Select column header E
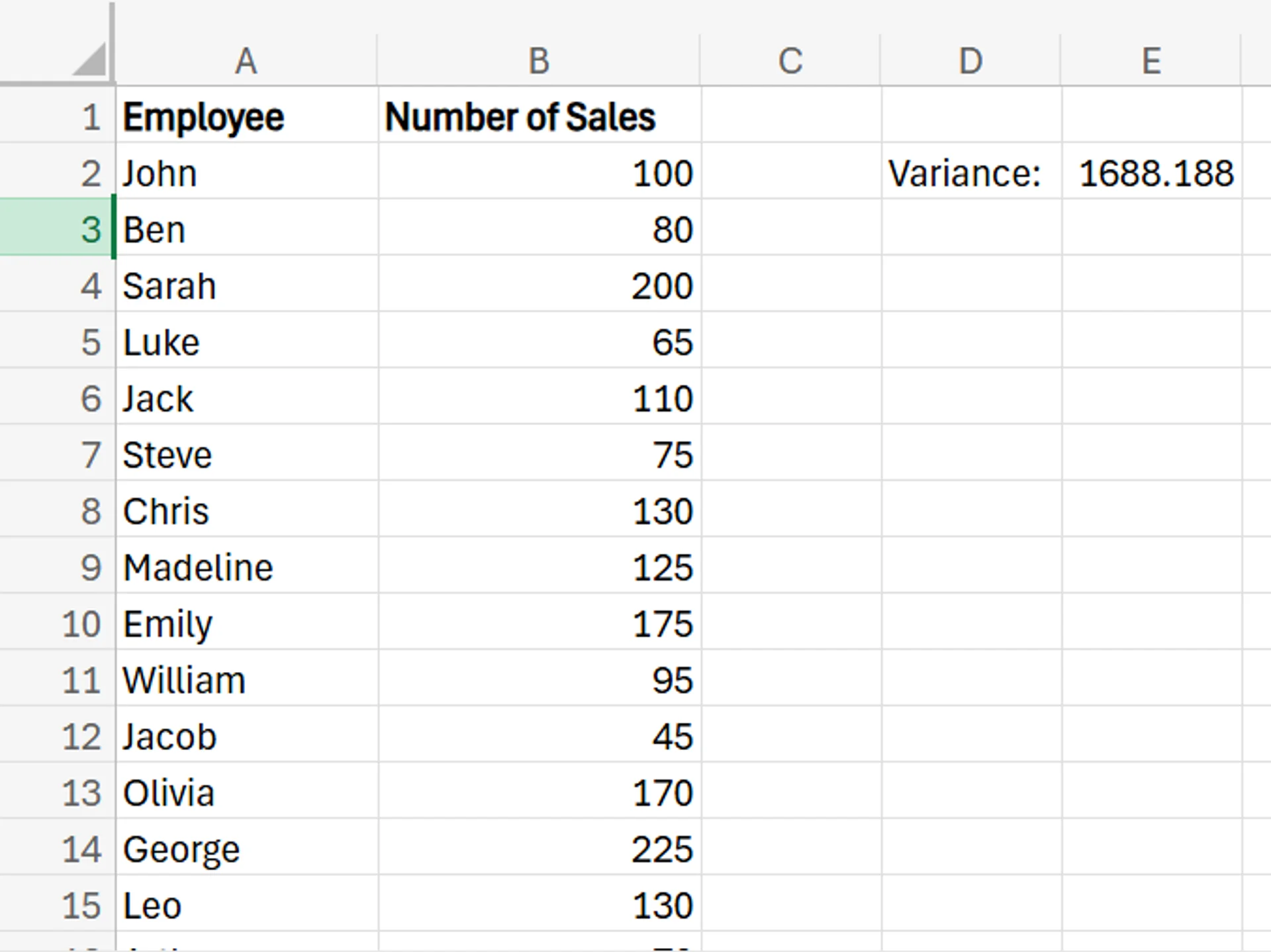Screen dimensions: 1271x952 (1152, 60)
